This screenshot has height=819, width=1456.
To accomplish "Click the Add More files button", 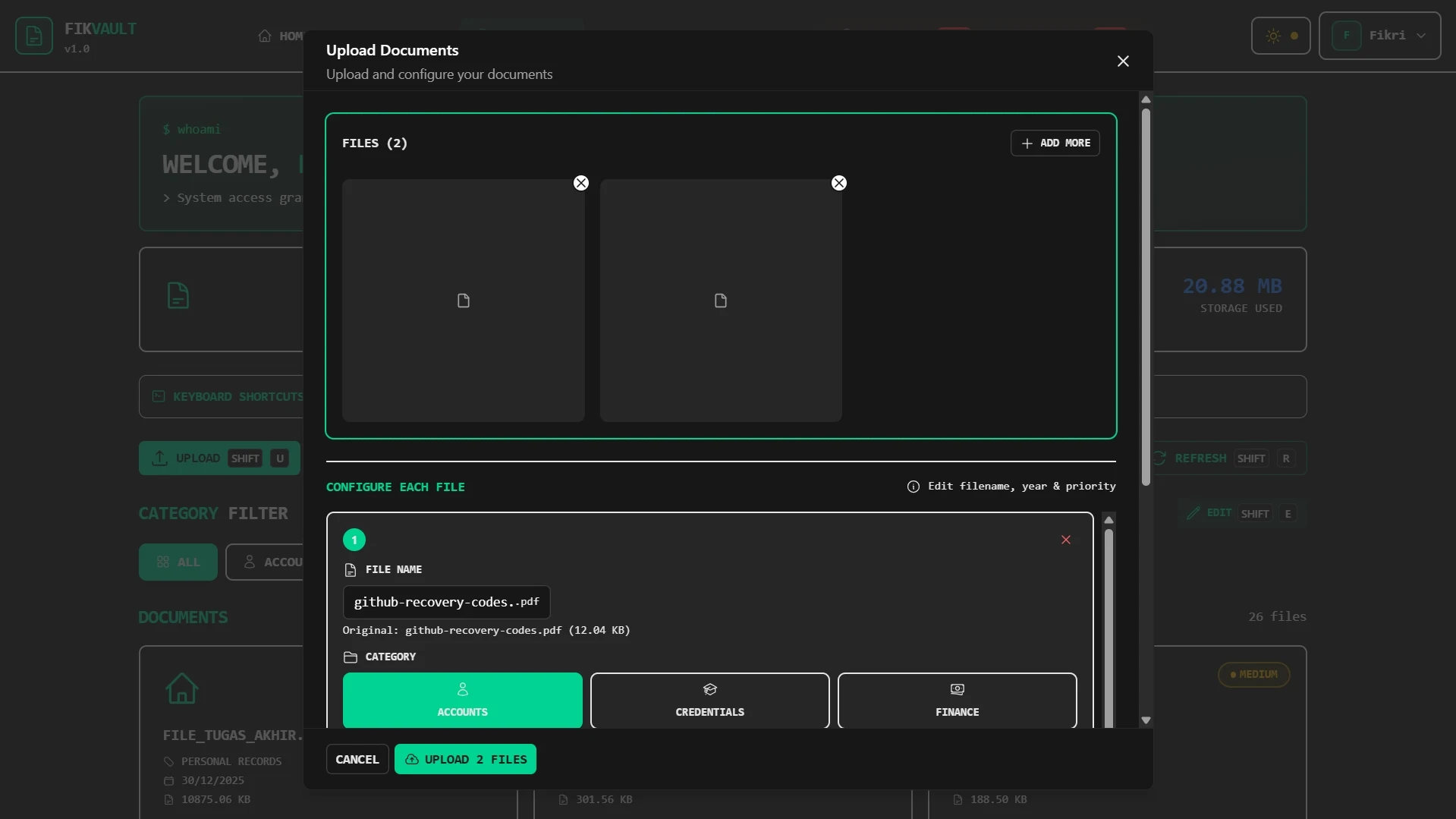I will [x=1055, y=143].
